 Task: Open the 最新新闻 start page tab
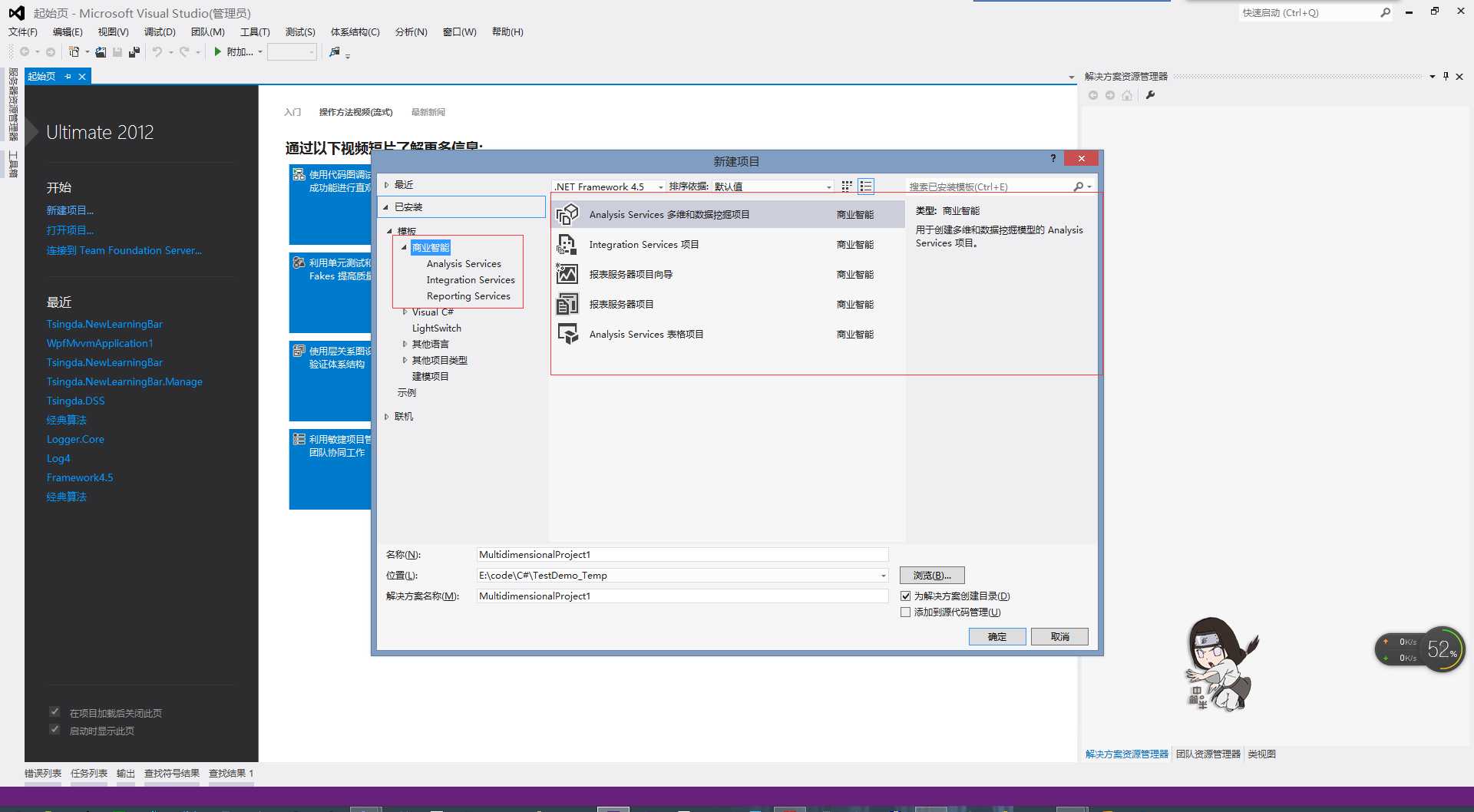428,112
